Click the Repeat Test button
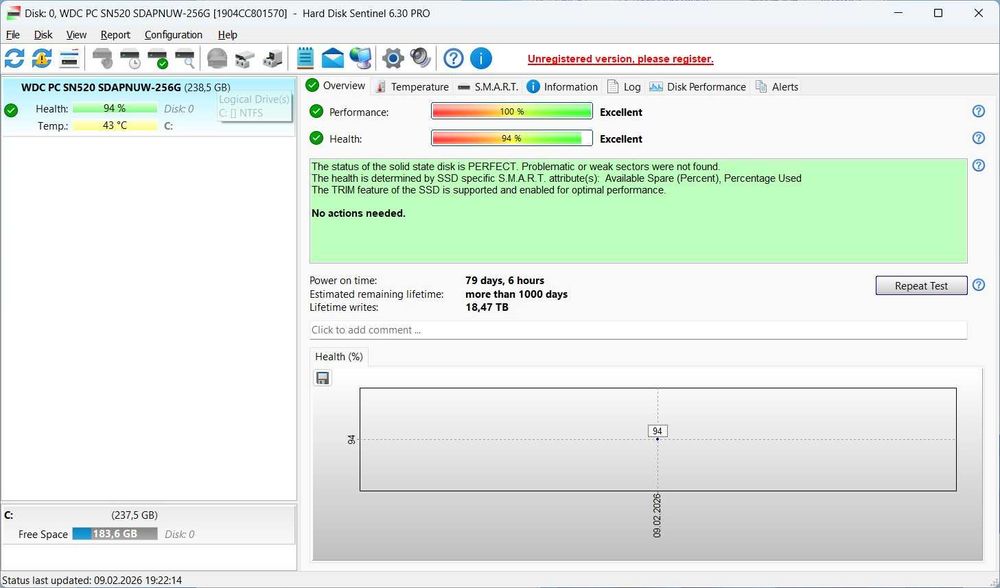This screenshot has height=588, width=1000. pyautogui.click(x=921, y=286)
